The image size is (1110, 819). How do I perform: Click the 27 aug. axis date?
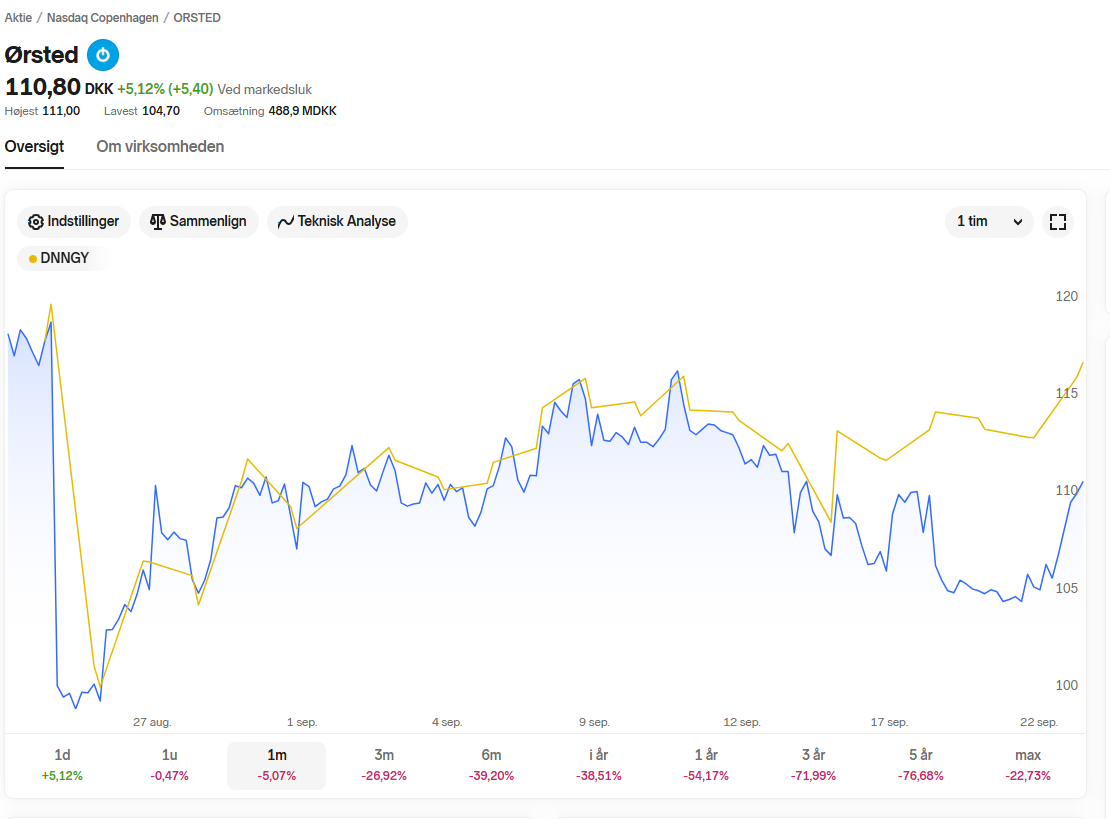pyautogui.click(x=152, y=722)
